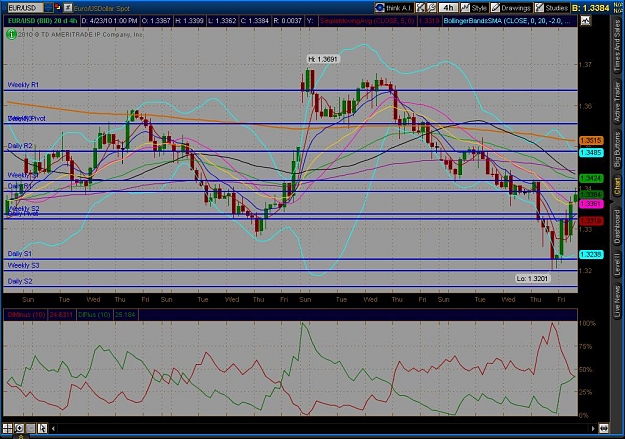Screen dimensions: 625x439
Task: Select the Level II side tab
Action: pos(617,264)
